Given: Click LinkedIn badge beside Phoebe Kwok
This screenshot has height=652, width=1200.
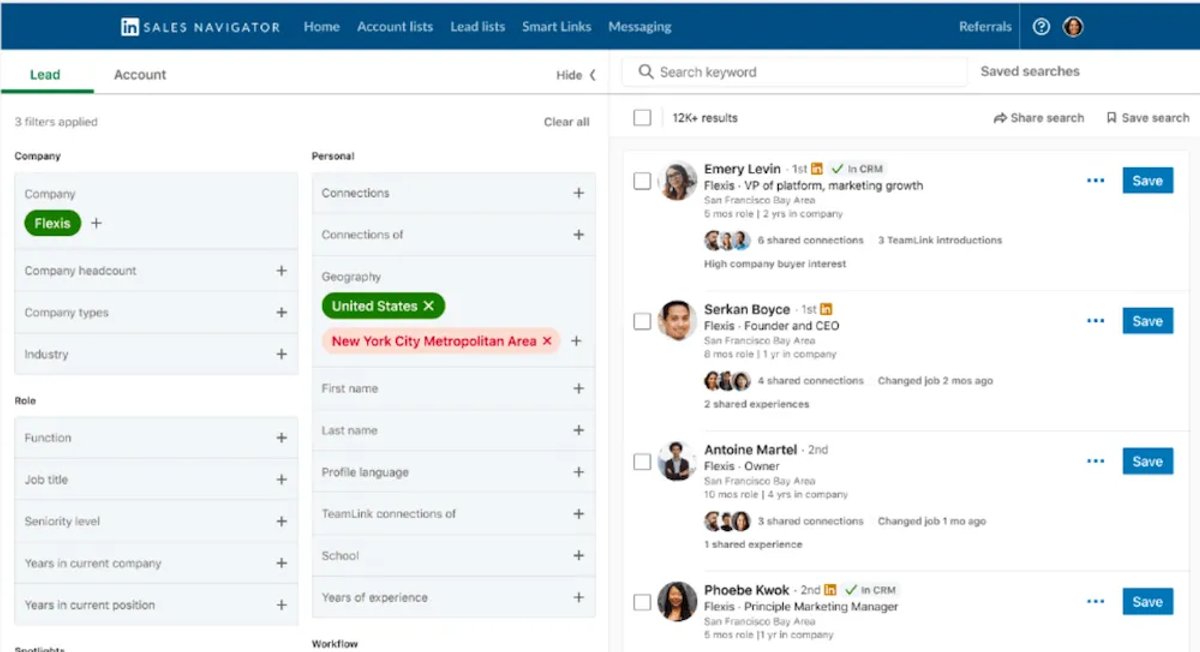Looking at the screenshot, I should coord(831,590).
